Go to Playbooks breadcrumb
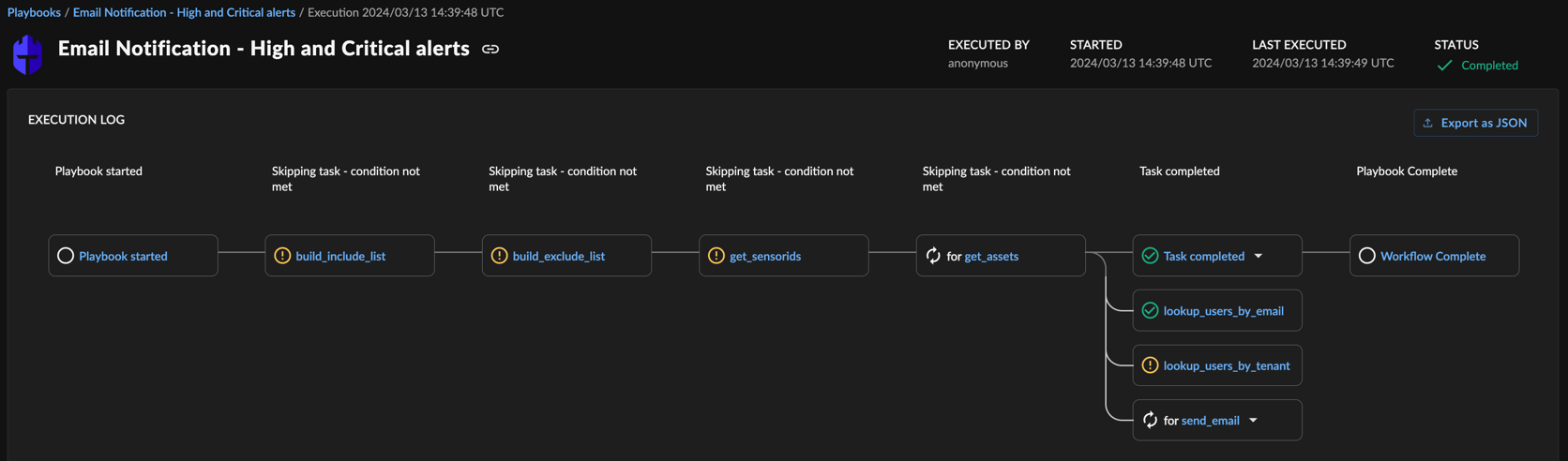Viewport: 1568px width, 461px height. coord(34,12)
